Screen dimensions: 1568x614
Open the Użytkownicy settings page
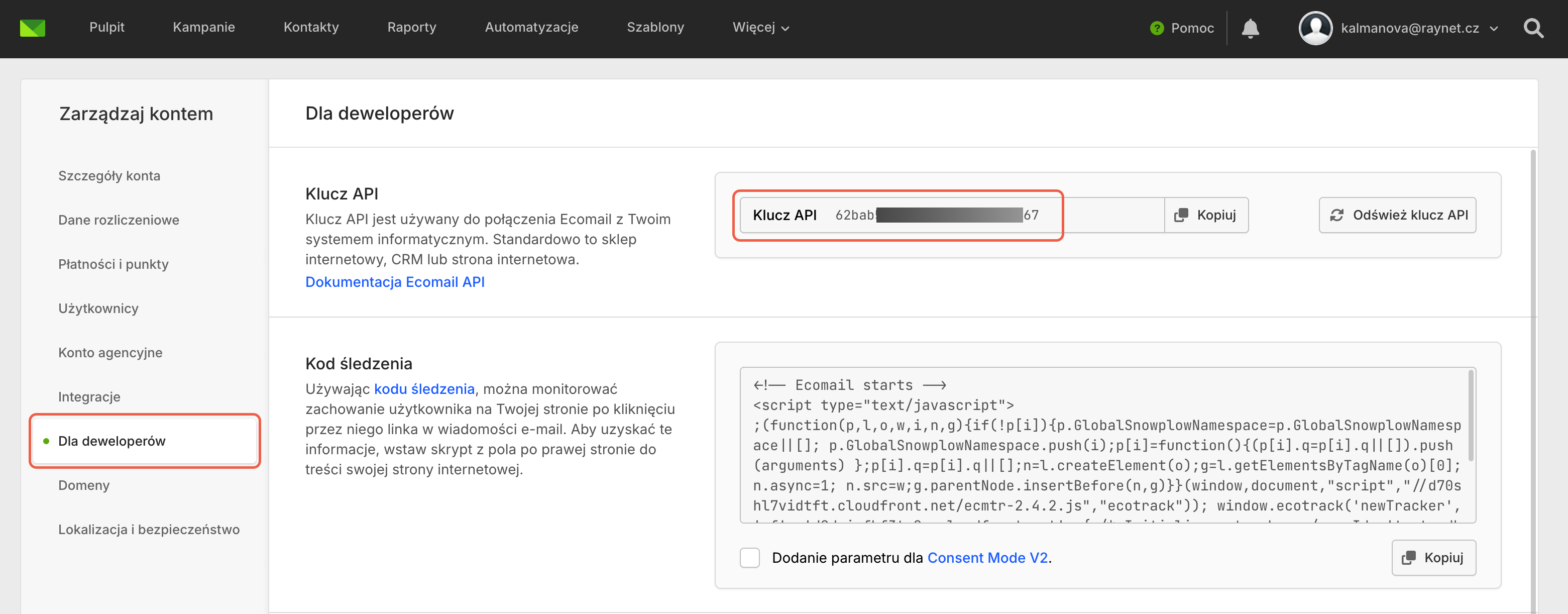point(98,308)
